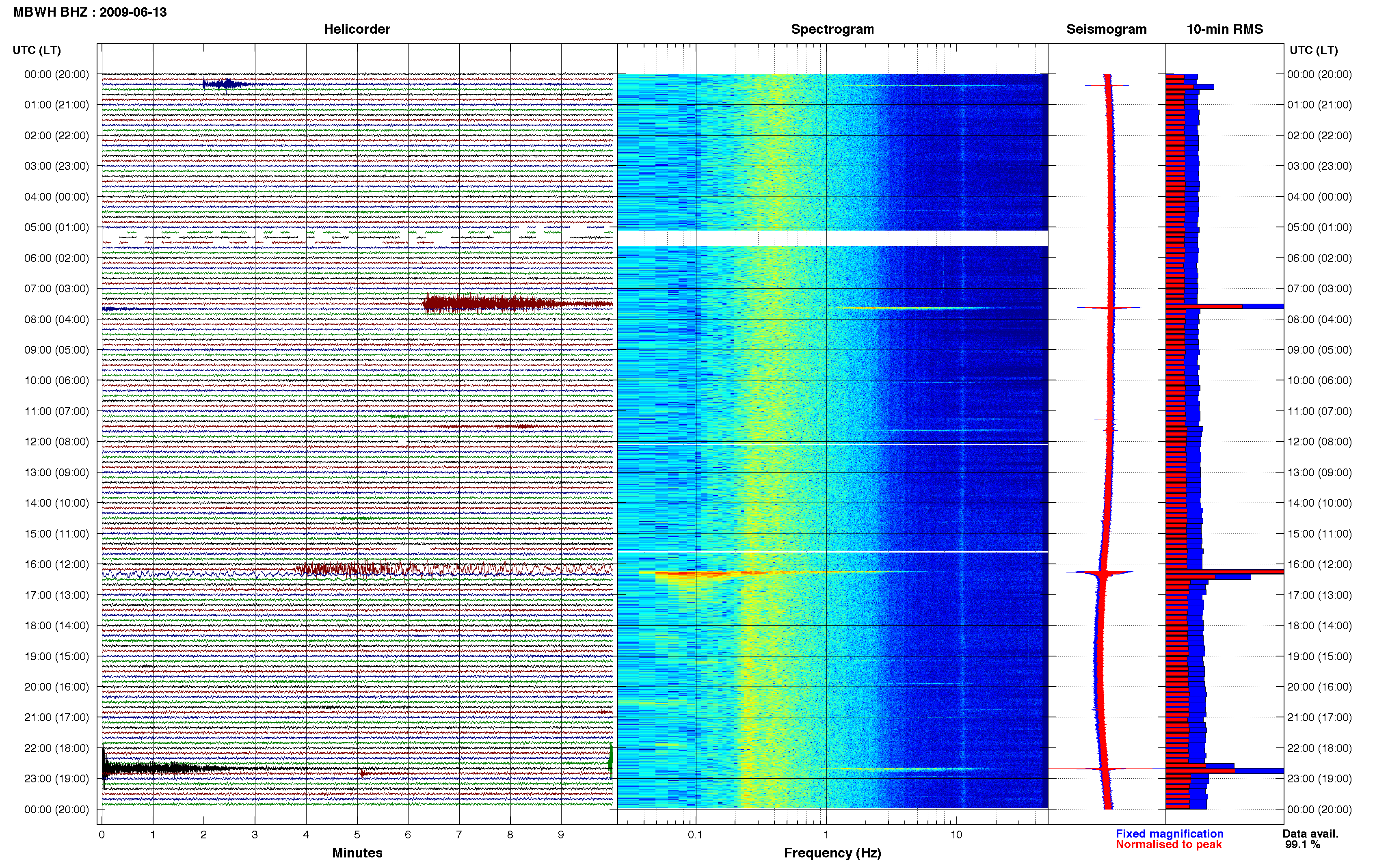
Task: Click the "1" frequency tick label
Action: point(826,835)
